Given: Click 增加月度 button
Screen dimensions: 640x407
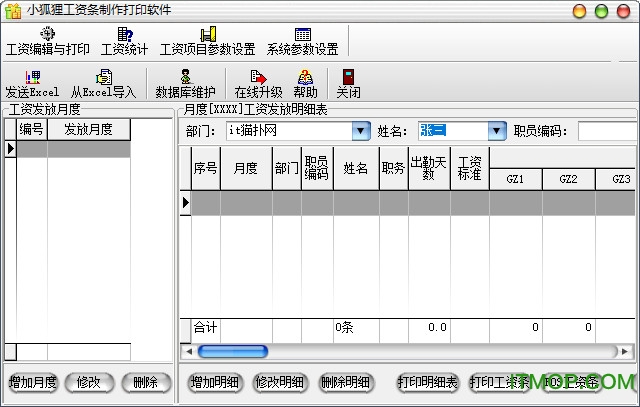Looking at the screenshot, I should (33, 383).
